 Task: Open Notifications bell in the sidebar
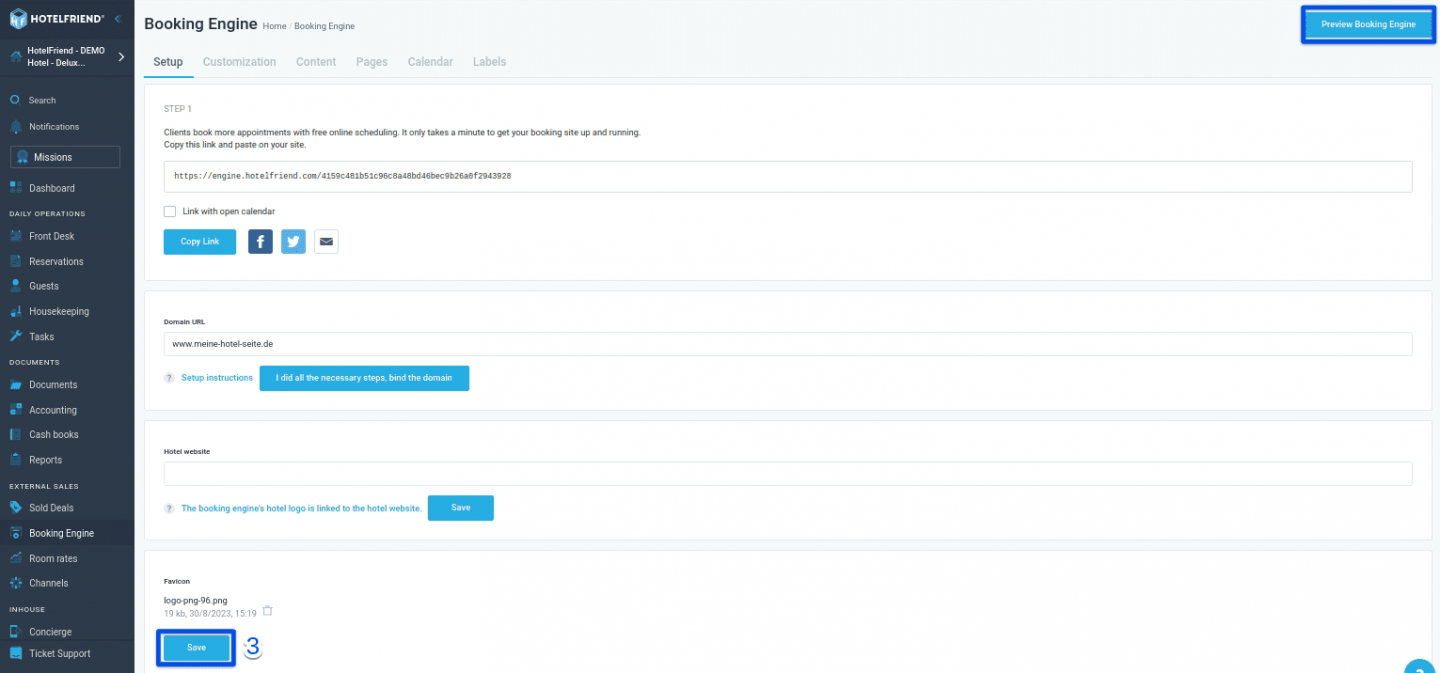tap(15, 127)
